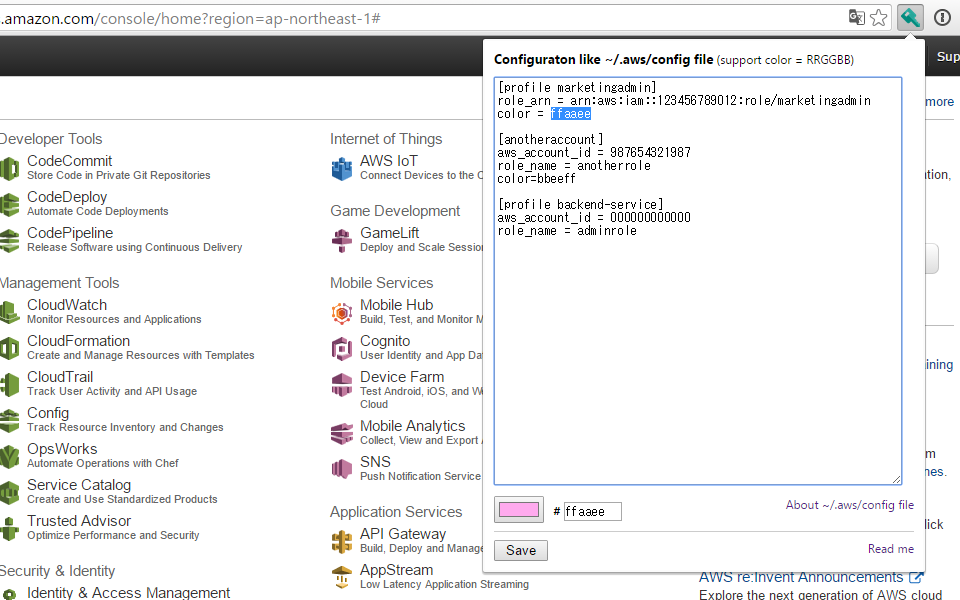
Task: Select the OpsWorks chef icon
Action: point(9,455)
